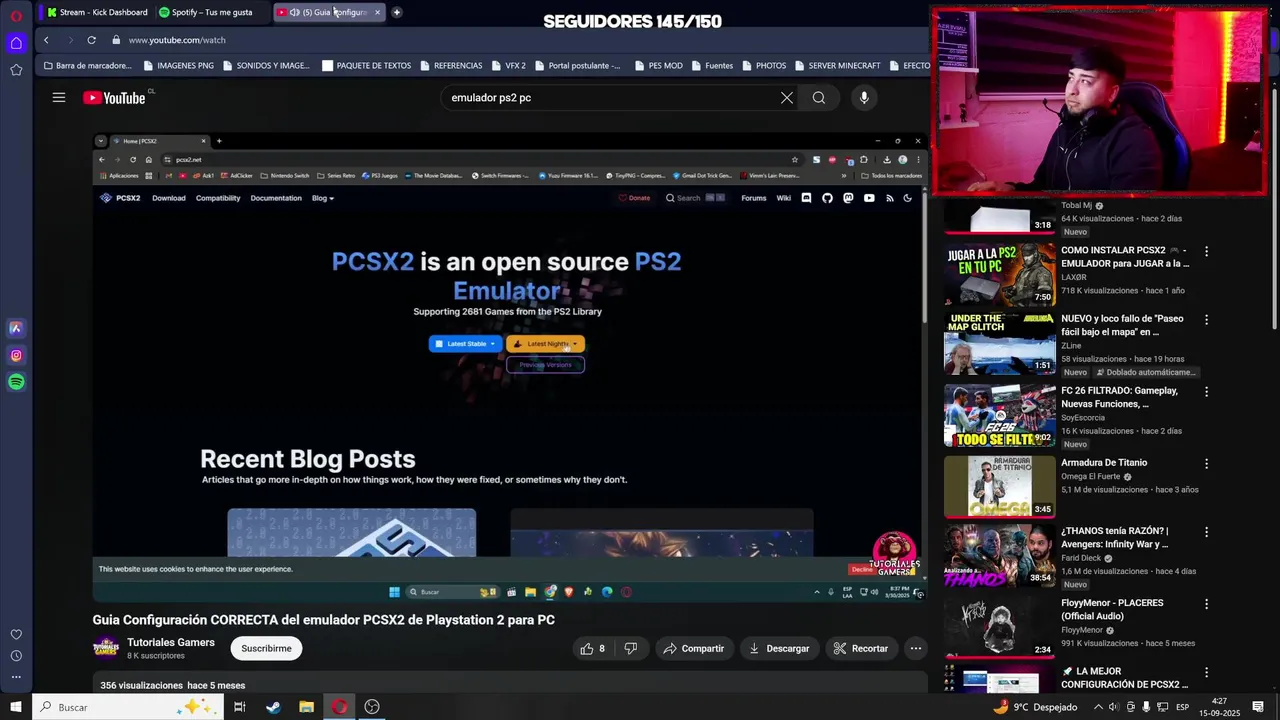
Task: Like the video with thumbs up
Action: point(592,648)
